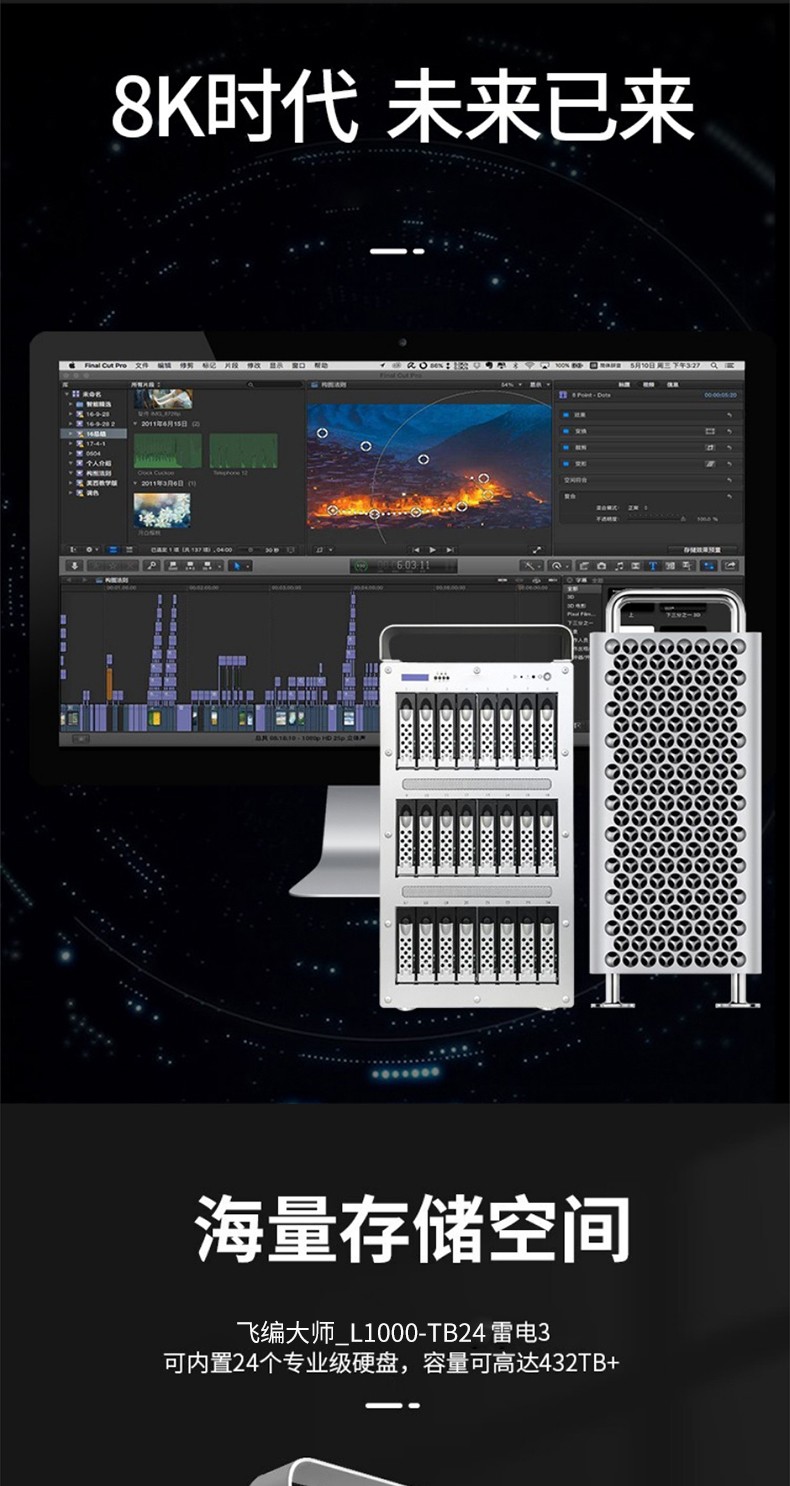Toggle the 变换 blue checkbox in inspector
Image resolution: width=790 pixels, height=1486 pixels.
pos(565,431)
